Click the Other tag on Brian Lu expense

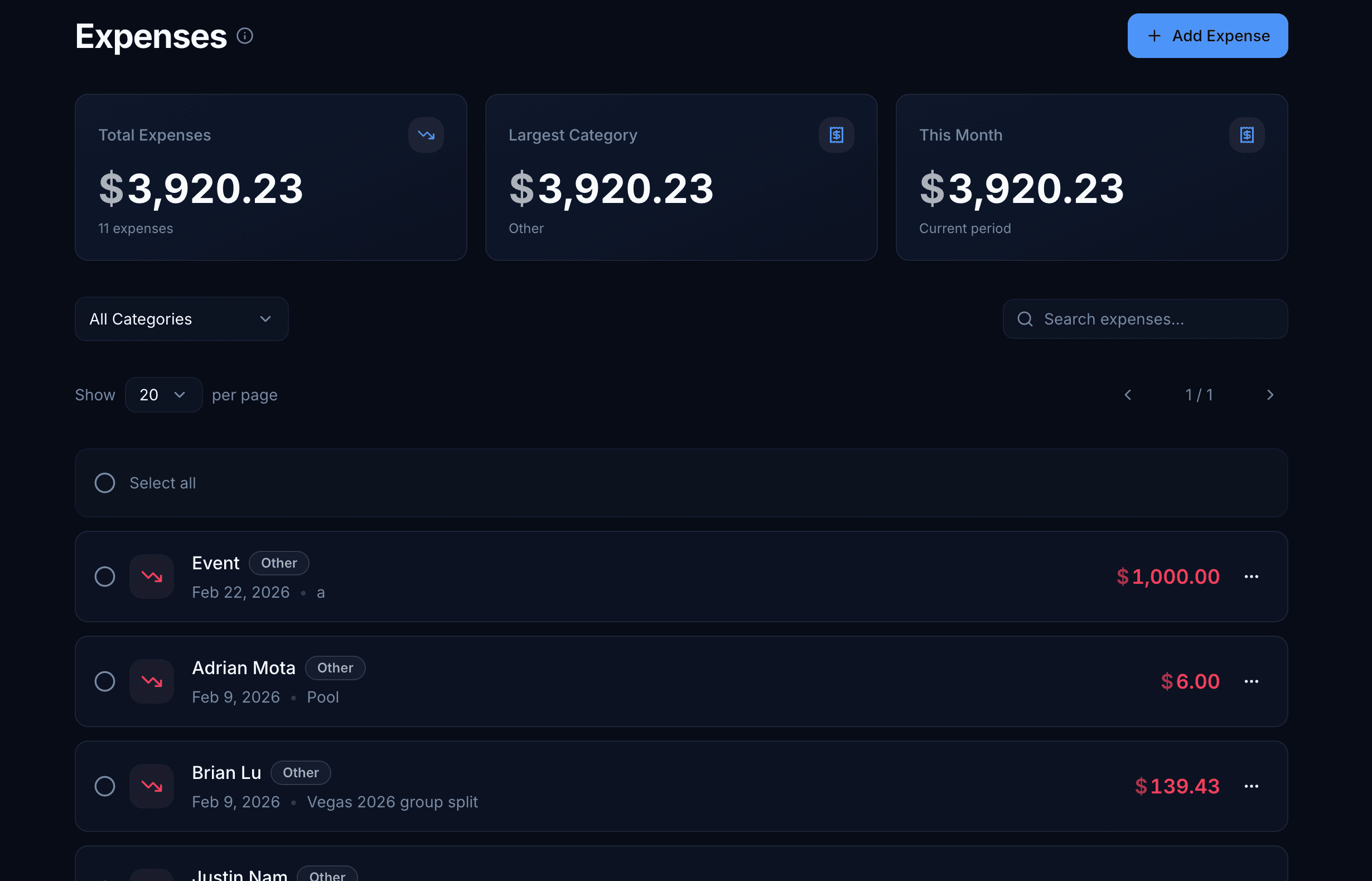coord(301,772)
